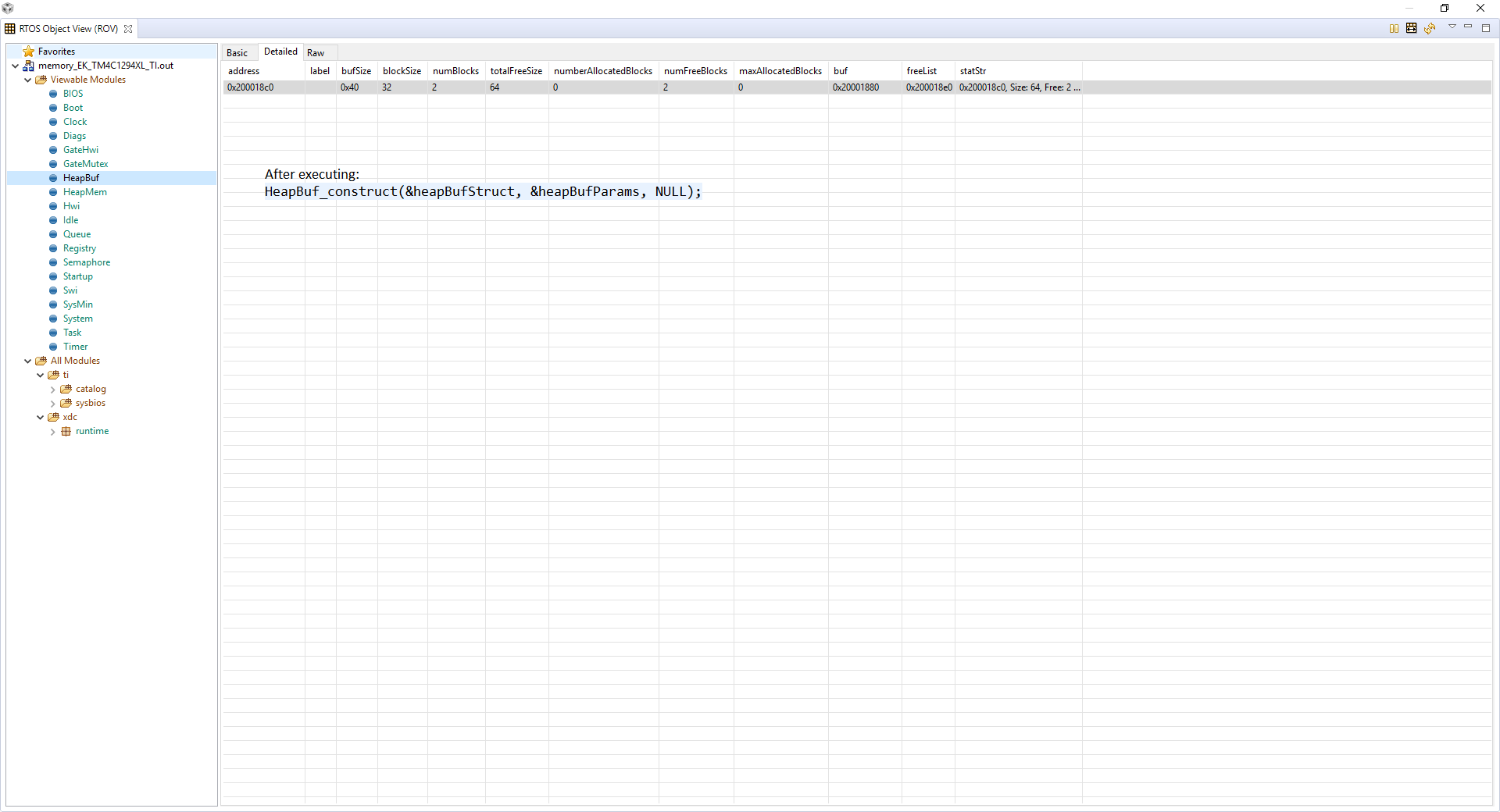The height and width of the screenshot is (812, 1500).
Task: Click the catalog package icon
Action: 66,389
